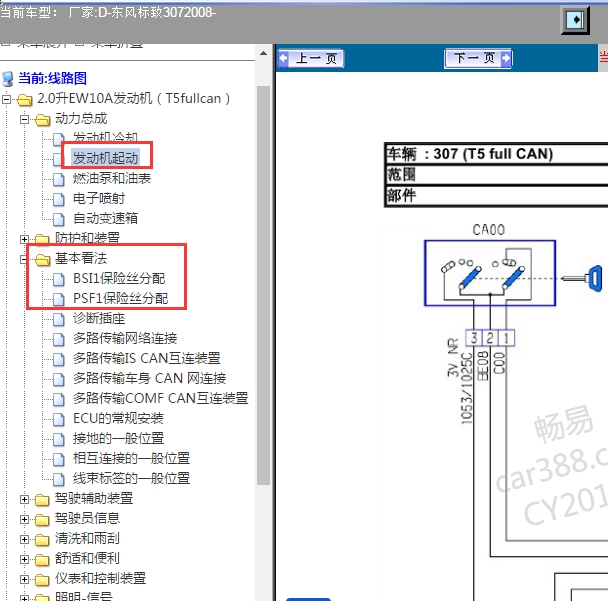Image resolution: width=608 pixels, height=601 pixels.
Task: Click the exit arrow icon at top right
Action: (575, 20)
